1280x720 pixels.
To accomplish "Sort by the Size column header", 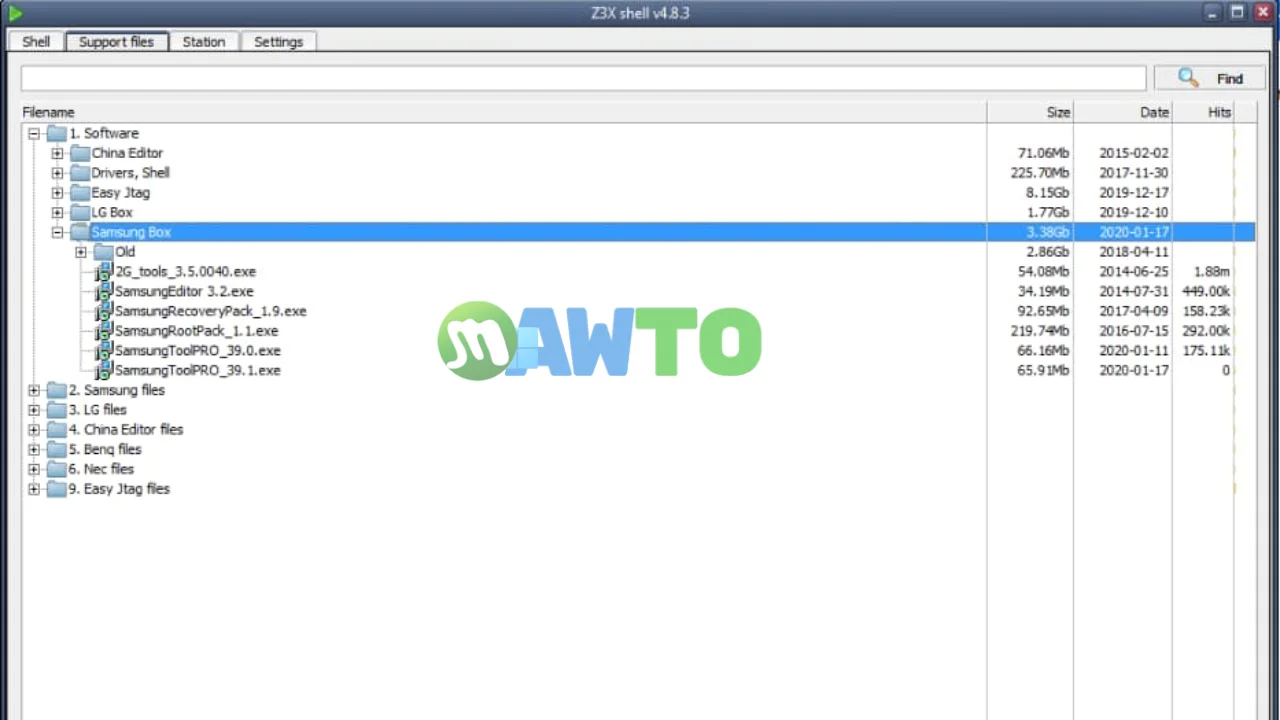I will point(1030,112).
